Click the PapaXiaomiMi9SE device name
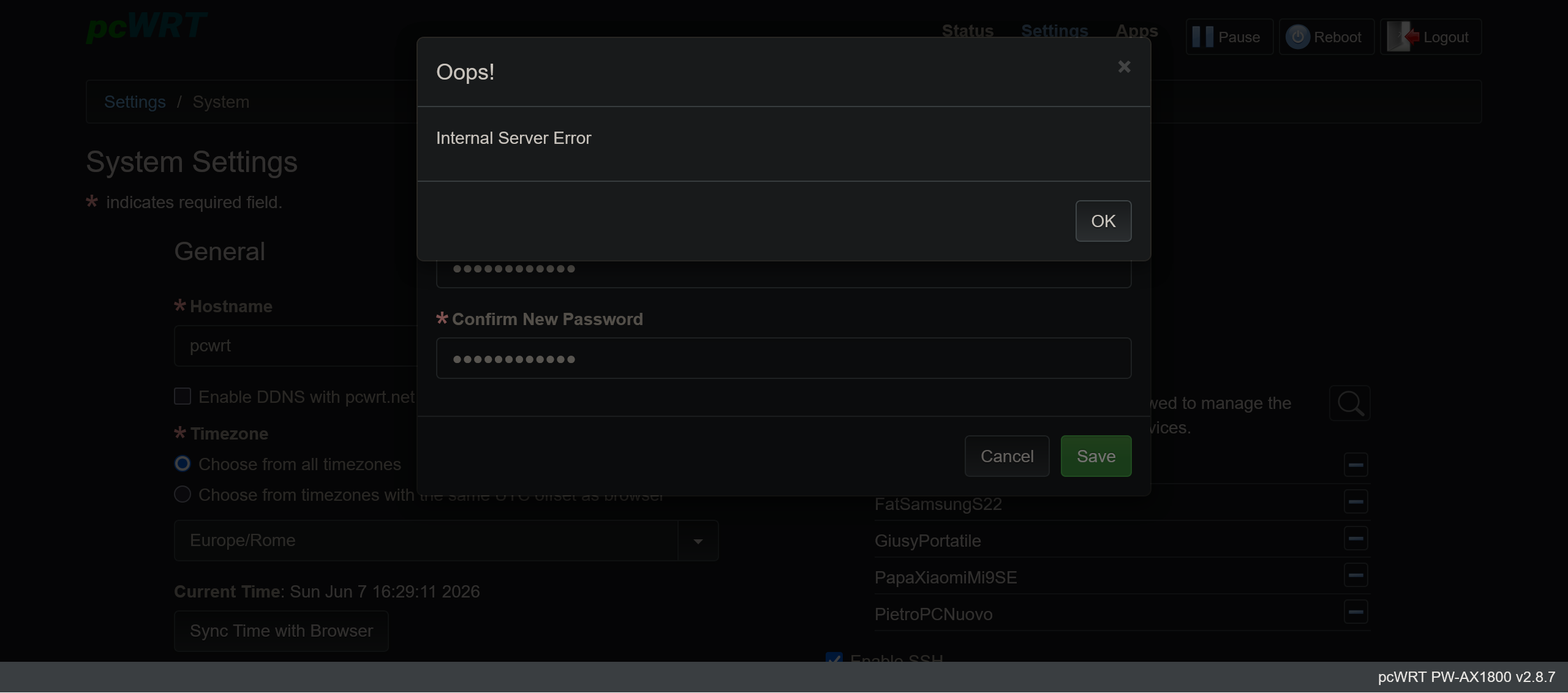 click(x=945, y=578)
